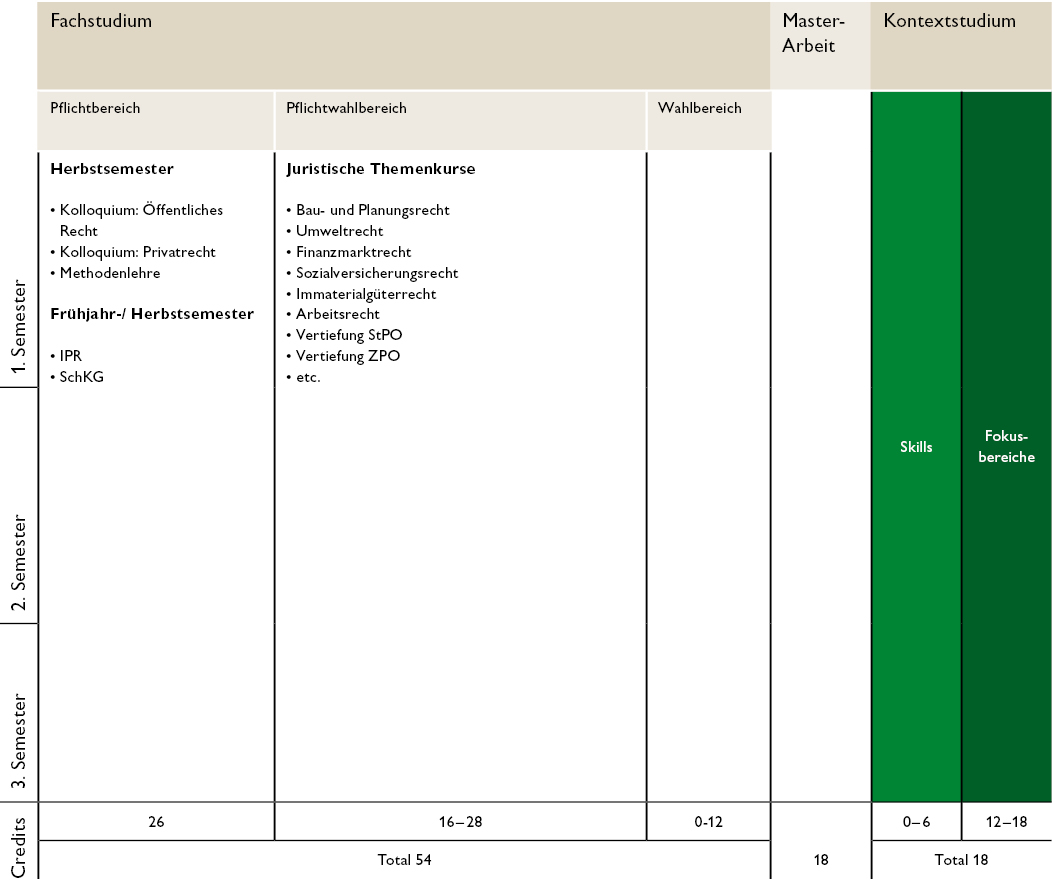Select the Master-Arbeit header cell

pyautogui.click(x=815, y=33)
